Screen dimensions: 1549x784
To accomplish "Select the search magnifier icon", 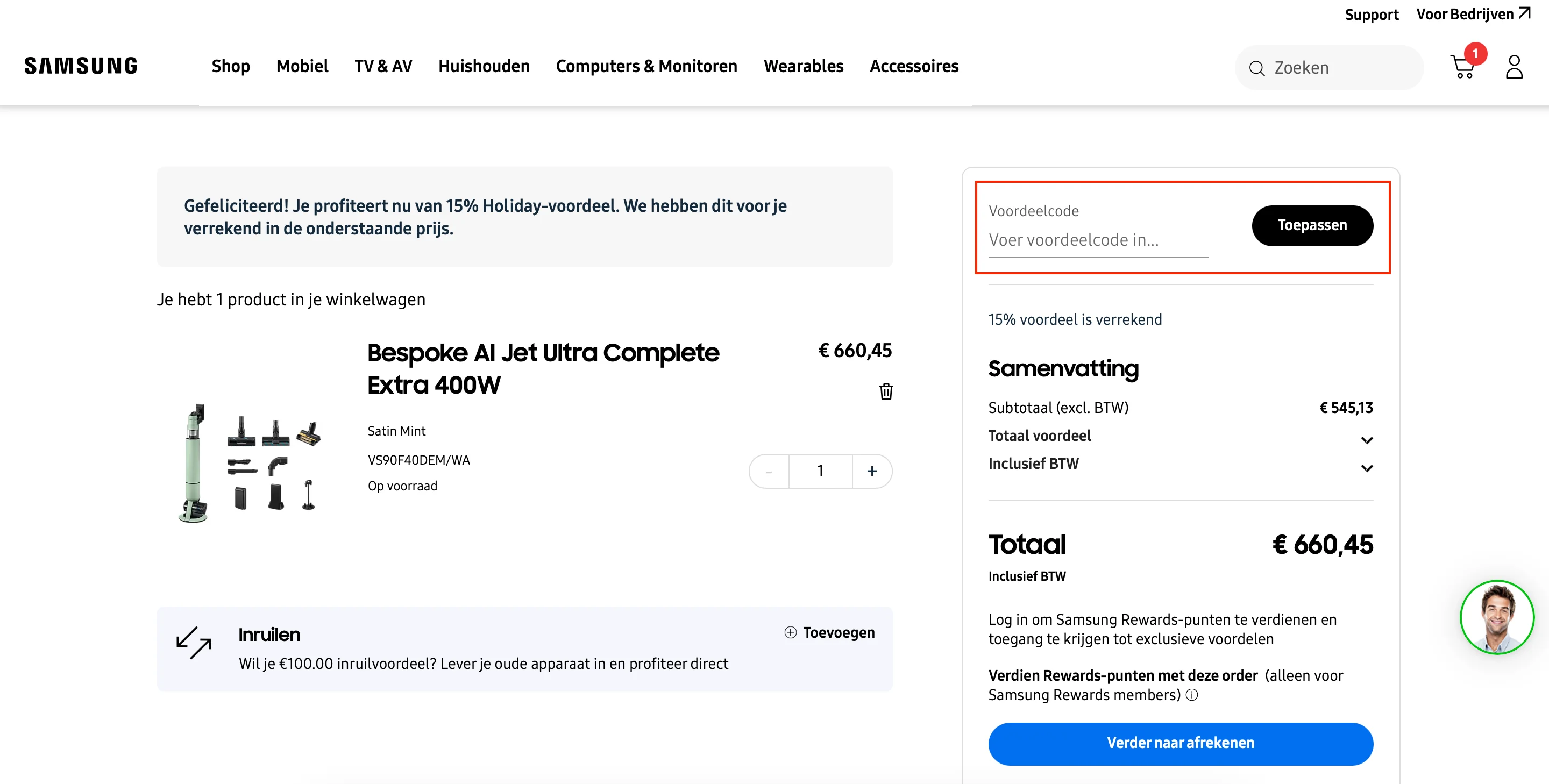I will coord(1258,68).
